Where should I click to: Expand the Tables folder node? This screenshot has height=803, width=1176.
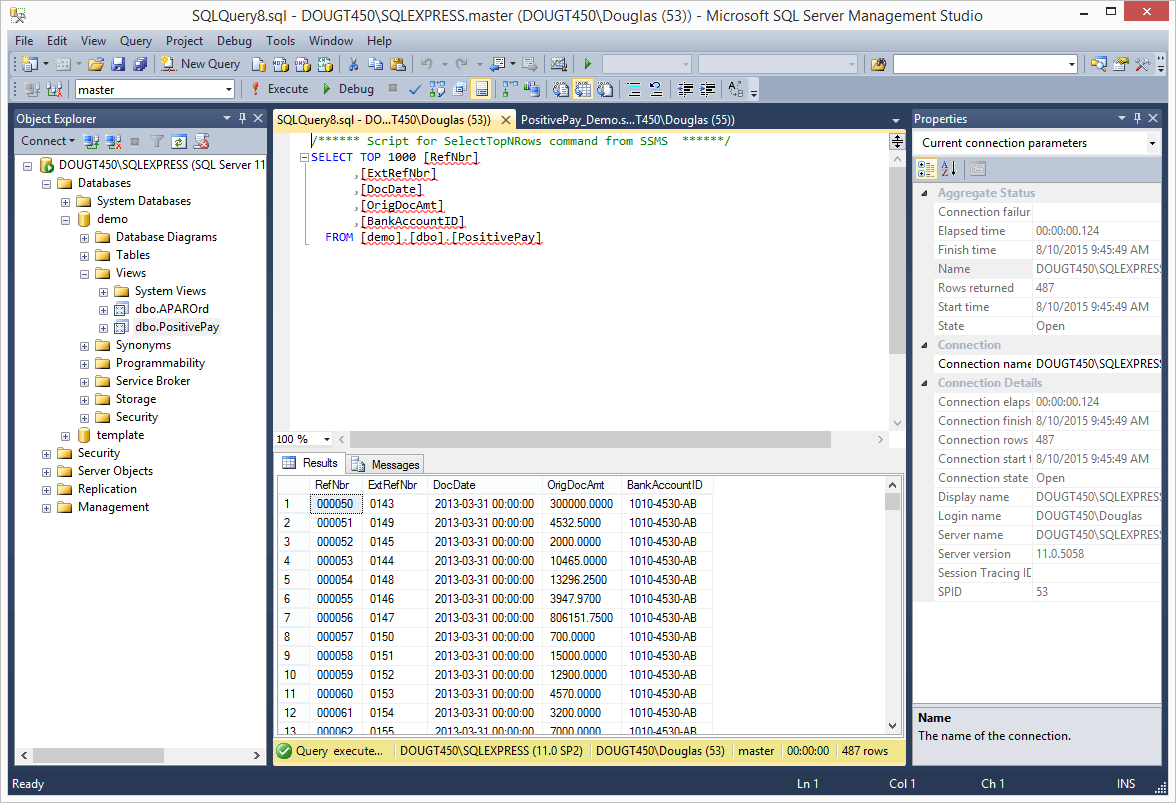pos(86,255)
